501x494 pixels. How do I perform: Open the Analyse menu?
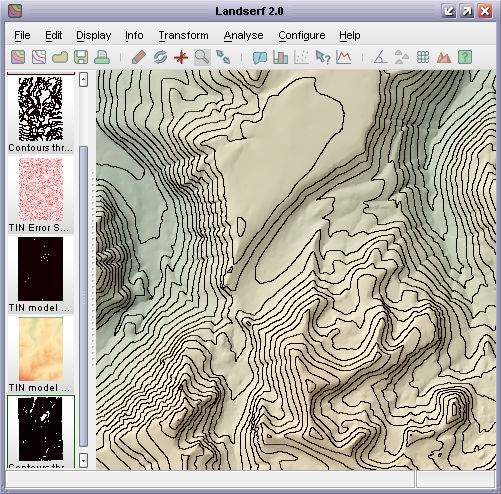[243, 35]
